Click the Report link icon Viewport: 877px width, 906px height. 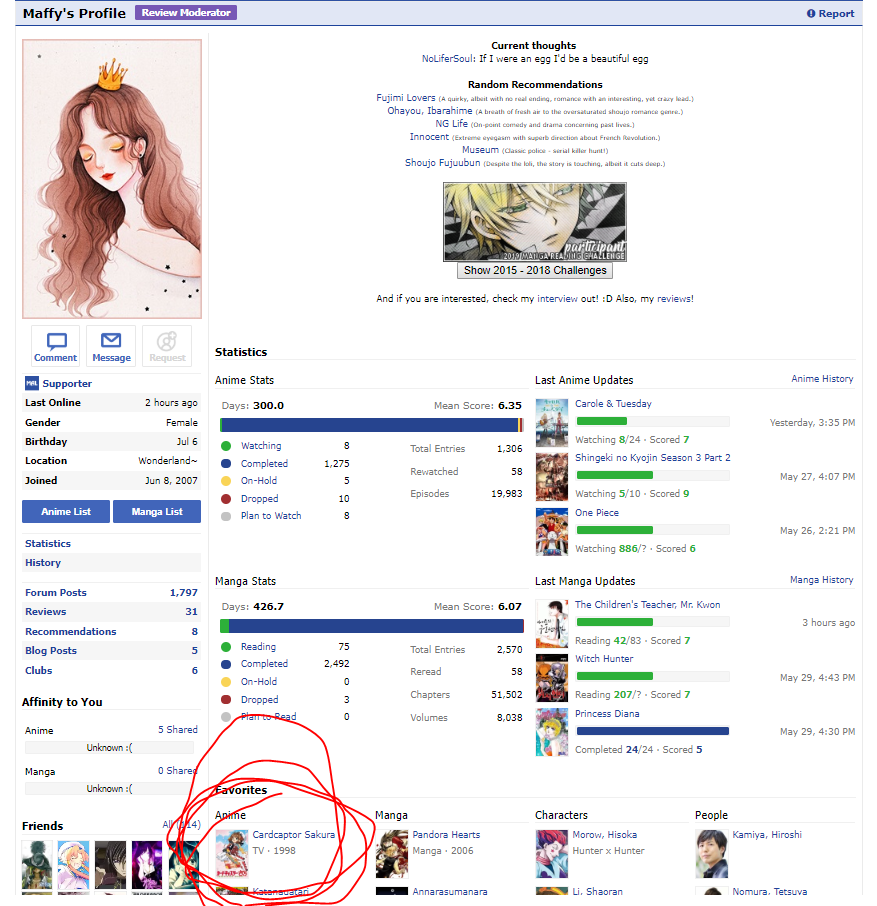coord(811,14)
